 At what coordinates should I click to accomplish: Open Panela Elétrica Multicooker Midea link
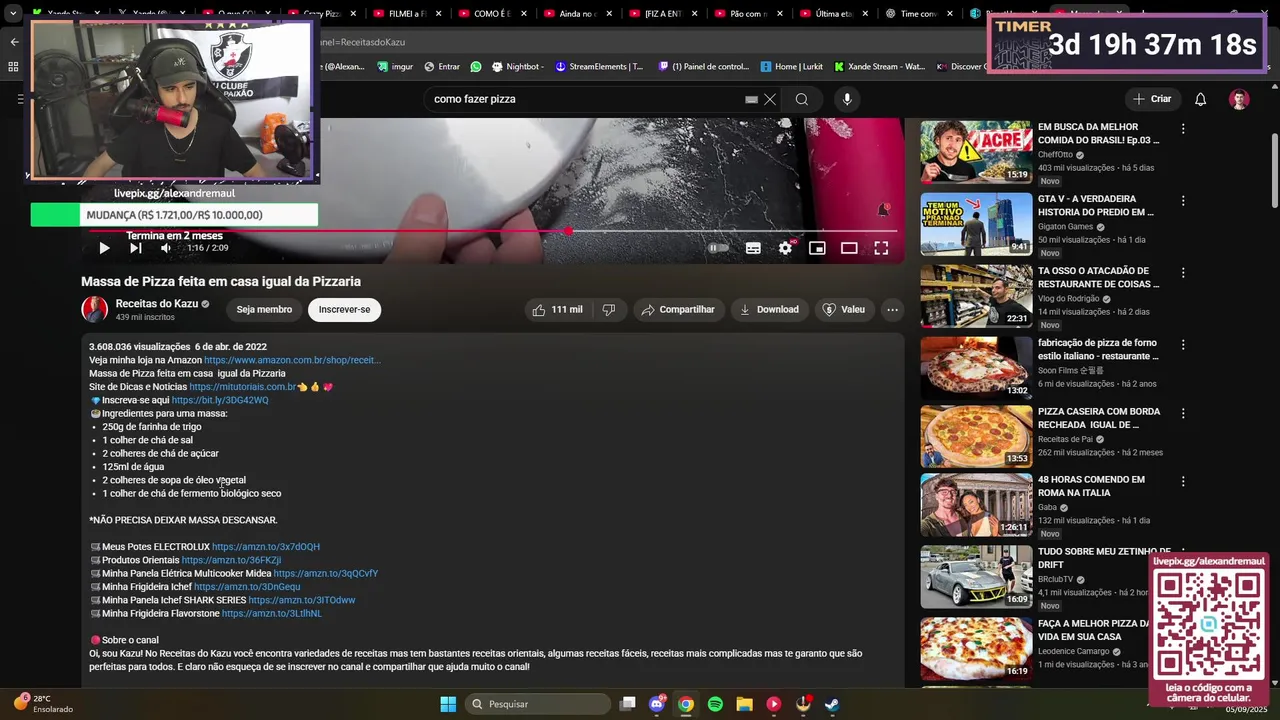(326, 574)
